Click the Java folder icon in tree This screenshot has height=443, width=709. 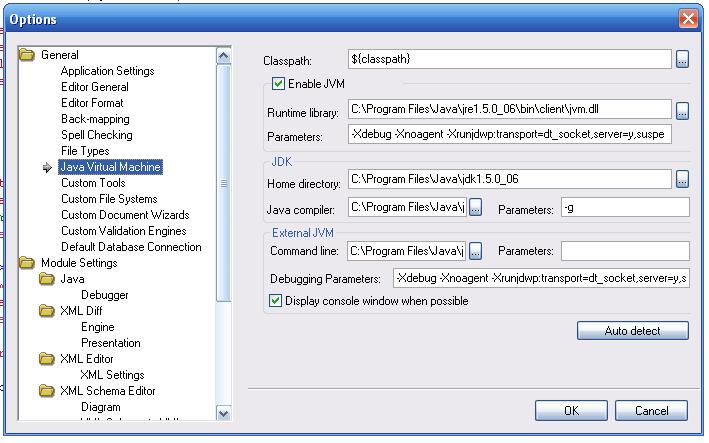47,279
